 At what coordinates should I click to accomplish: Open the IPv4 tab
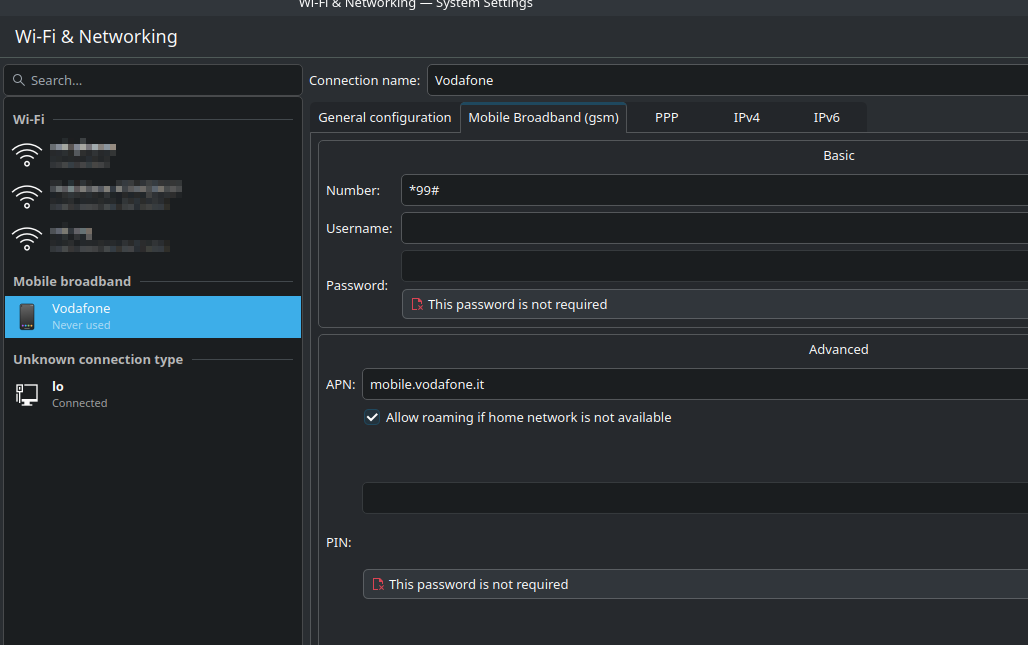point(747,117)
